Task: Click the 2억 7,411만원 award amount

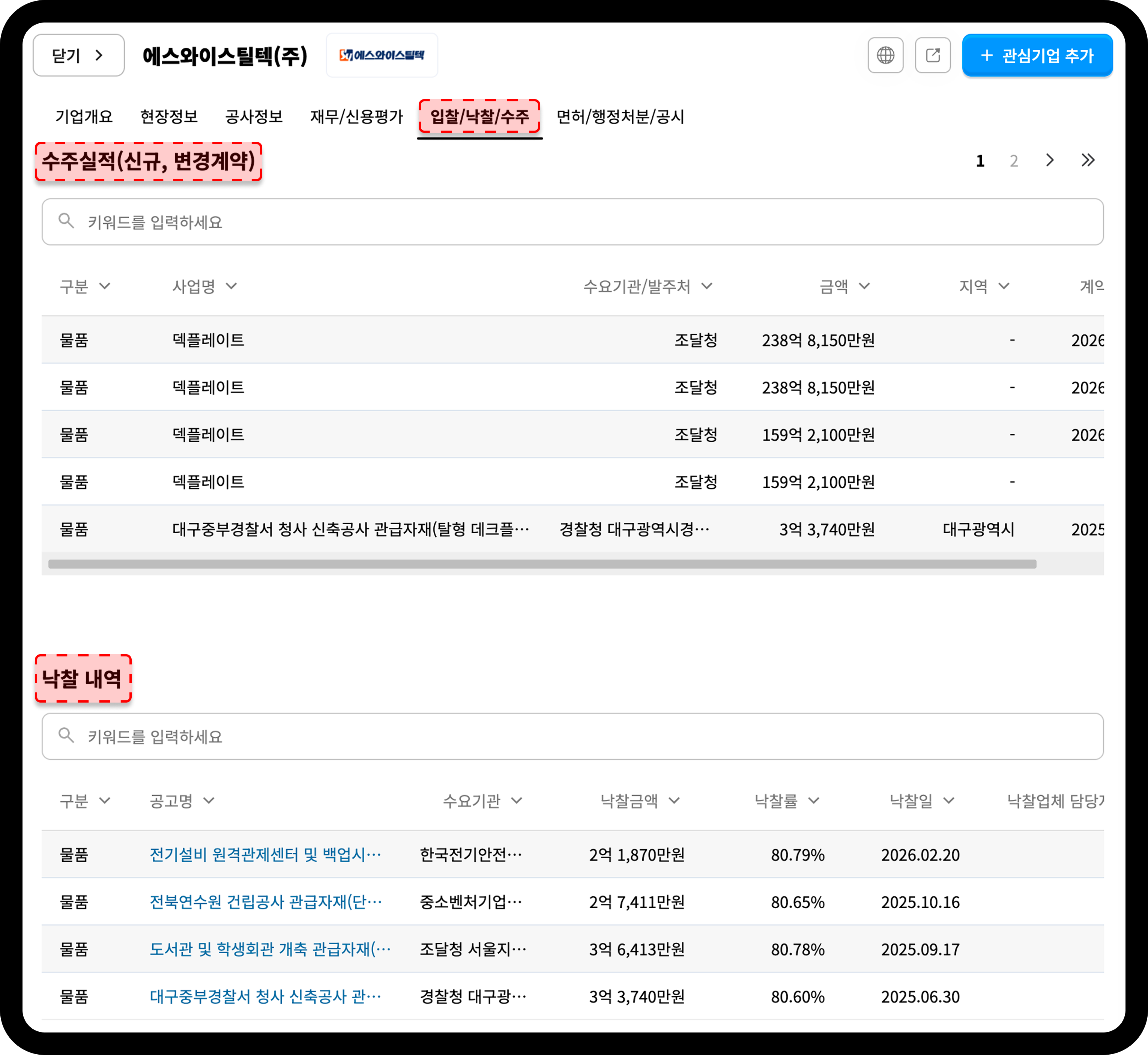Action: pyautogui.click(x=637, y=902)
